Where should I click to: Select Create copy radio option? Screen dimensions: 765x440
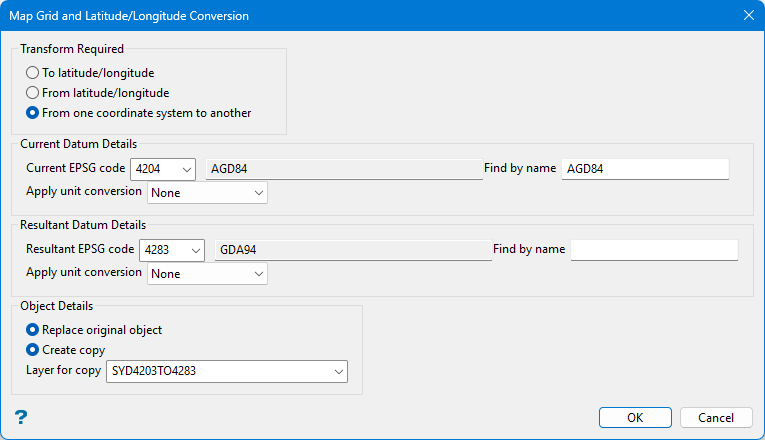coord(33,350)
